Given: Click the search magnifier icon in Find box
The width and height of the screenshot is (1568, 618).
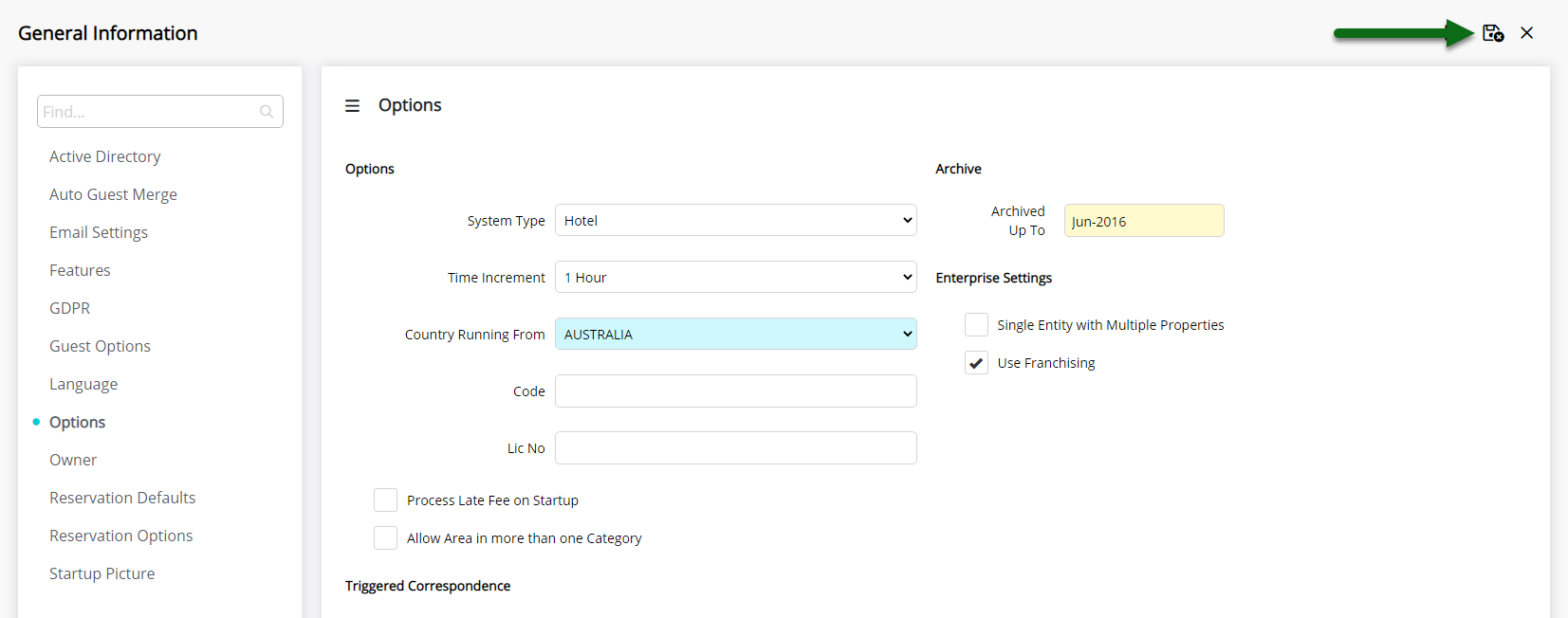Looking at the screenshot, I should pos(267,112).
